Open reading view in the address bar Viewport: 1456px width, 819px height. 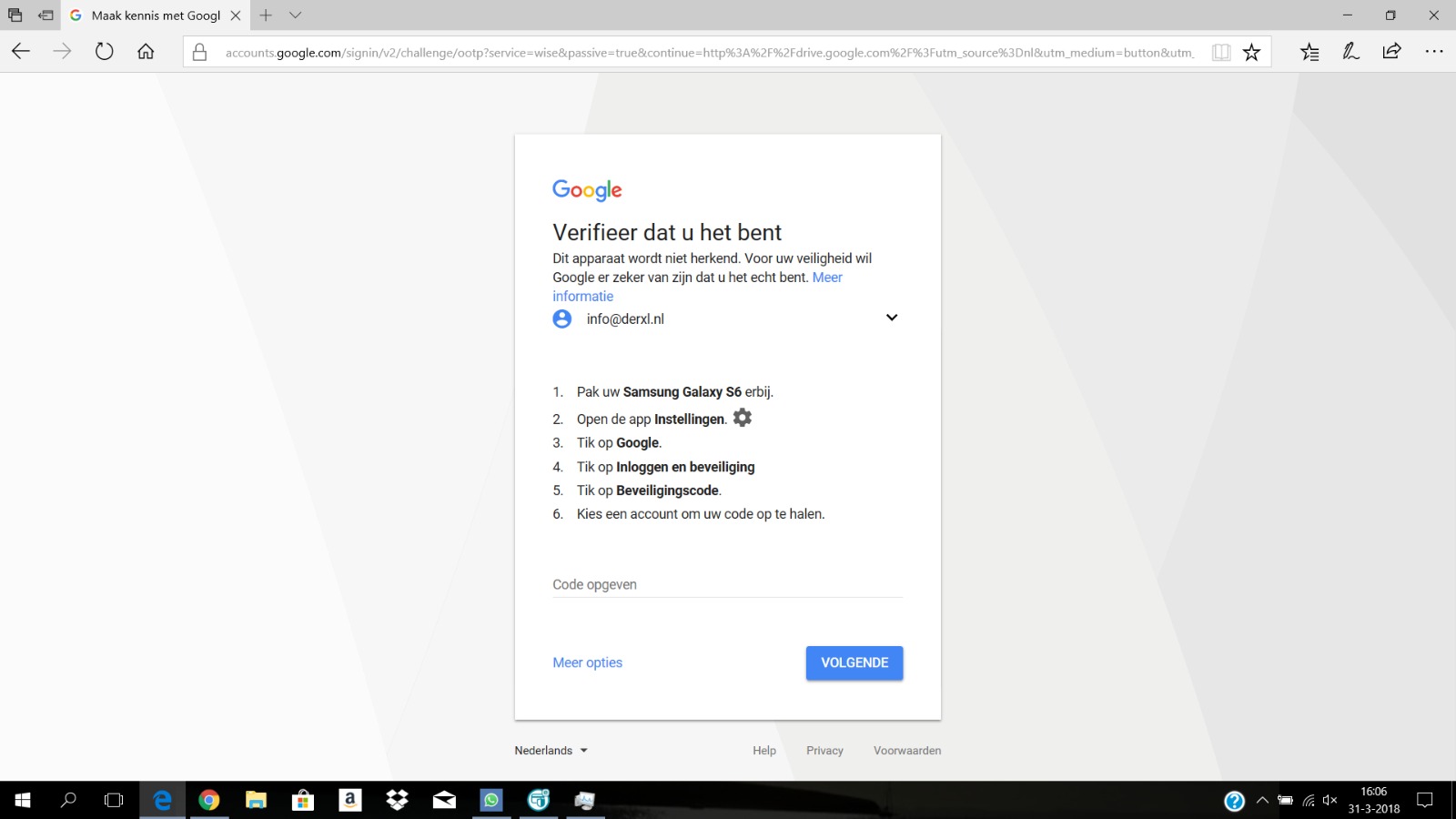coord(1221,53)
